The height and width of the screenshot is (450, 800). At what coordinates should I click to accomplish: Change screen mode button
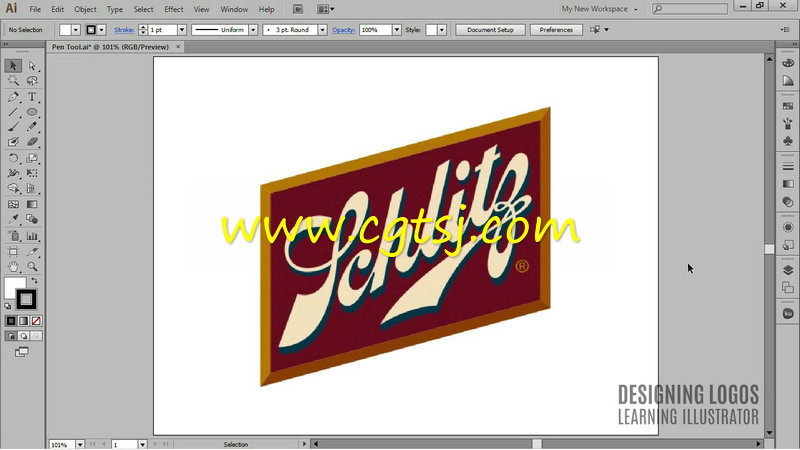[22, 352]
